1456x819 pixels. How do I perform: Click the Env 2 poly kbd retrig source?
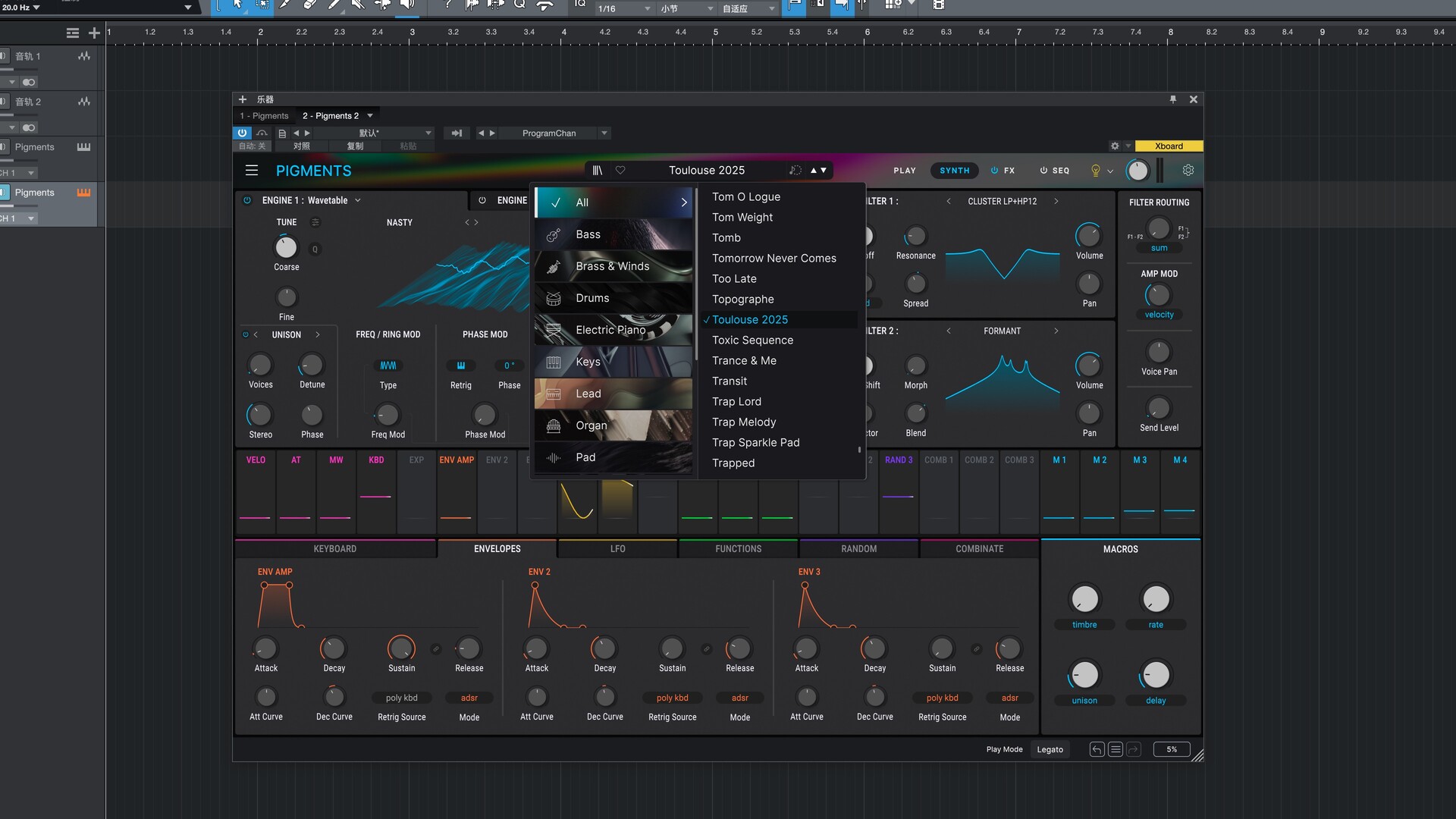point(672,698)
